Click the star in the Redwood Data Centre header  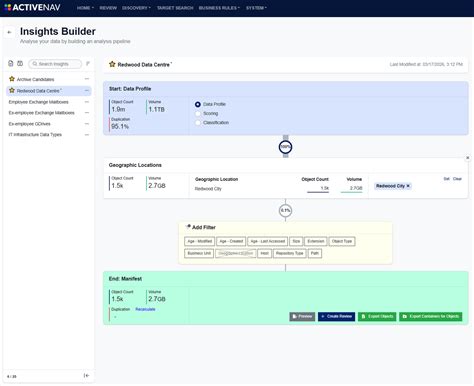pyautogui.click(x=112, y=64)
